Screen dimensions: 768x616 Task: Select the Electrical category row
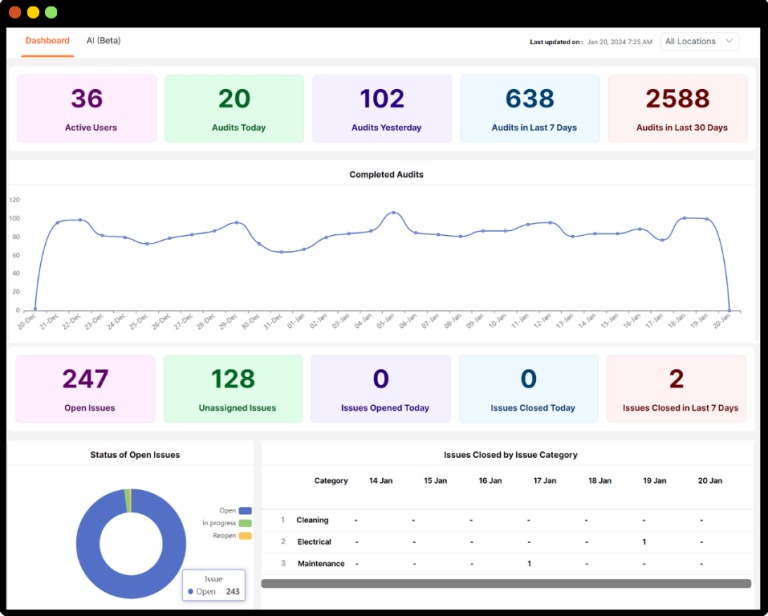point(506,542)
